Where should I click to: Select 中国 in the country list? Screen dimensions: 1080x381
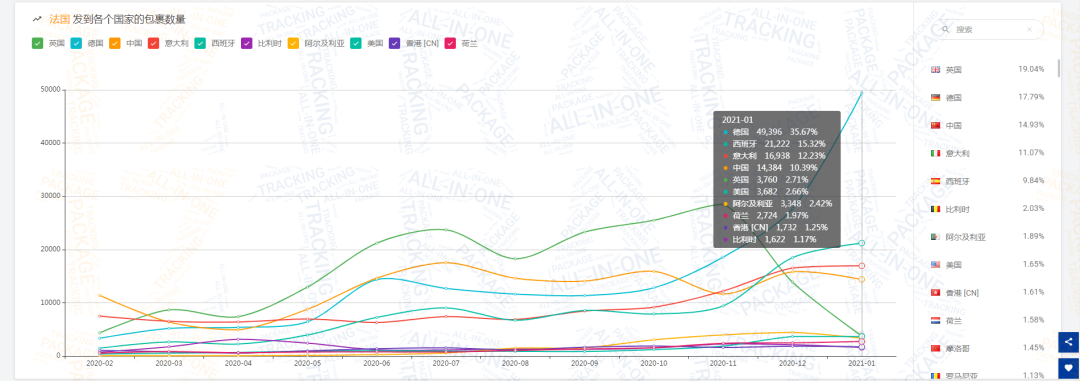[953, 125]
